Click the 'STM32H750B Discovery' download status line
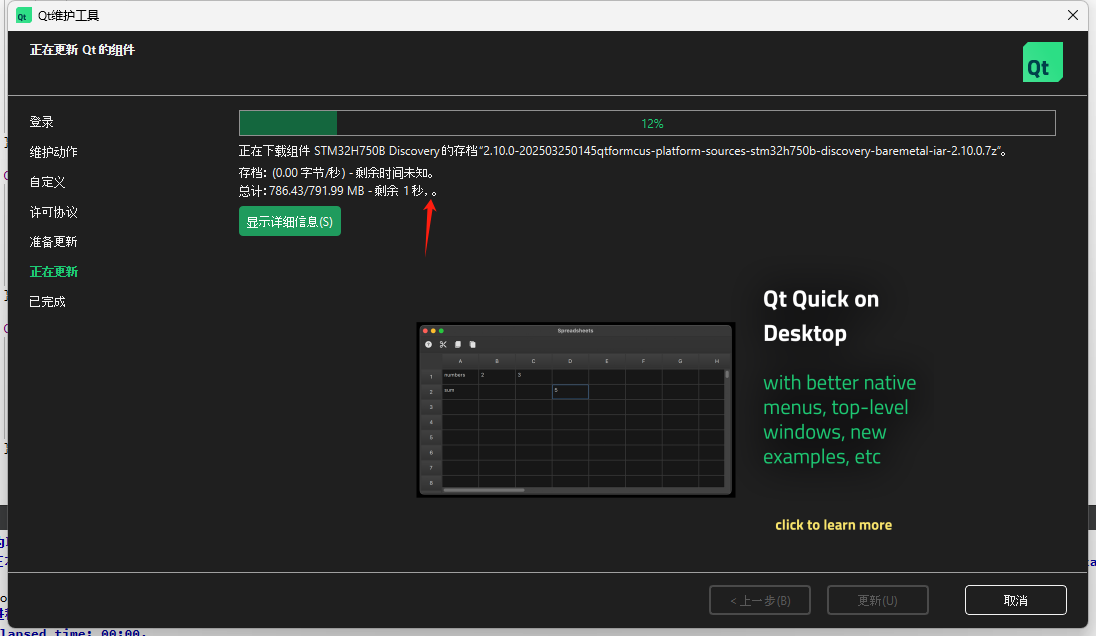1096x636 pixels. click(x=623, y=151)
